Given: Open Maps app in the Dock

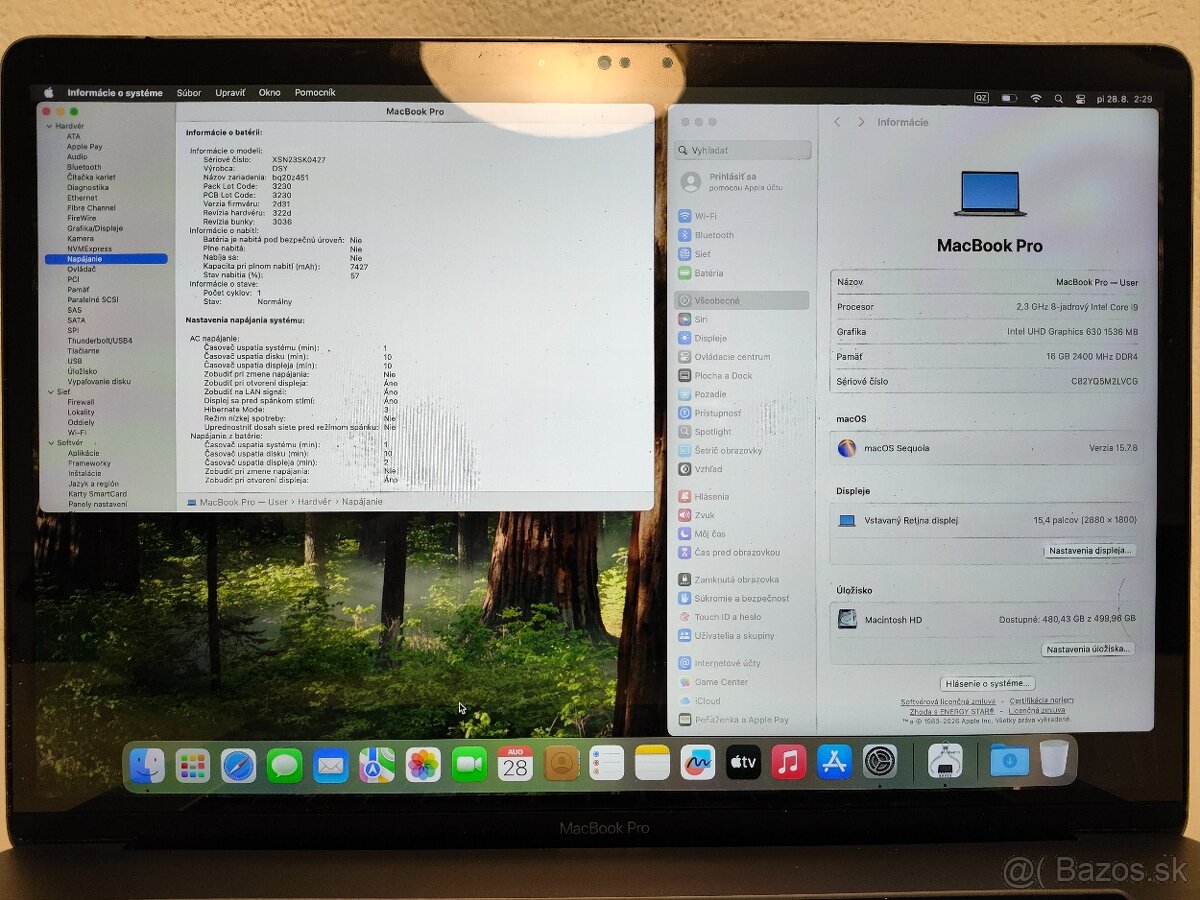Looking at the screenshot, I should [377, 765].
